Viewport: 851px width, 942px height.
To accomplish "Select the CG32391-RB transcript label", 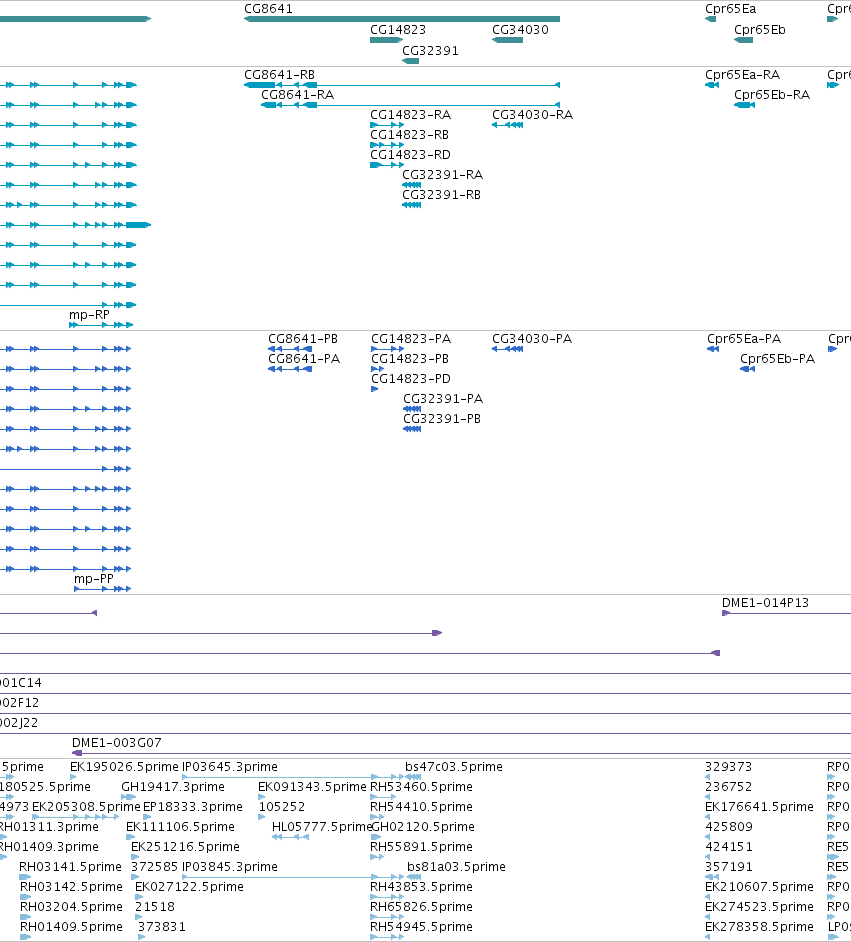I will pos(441,195).
